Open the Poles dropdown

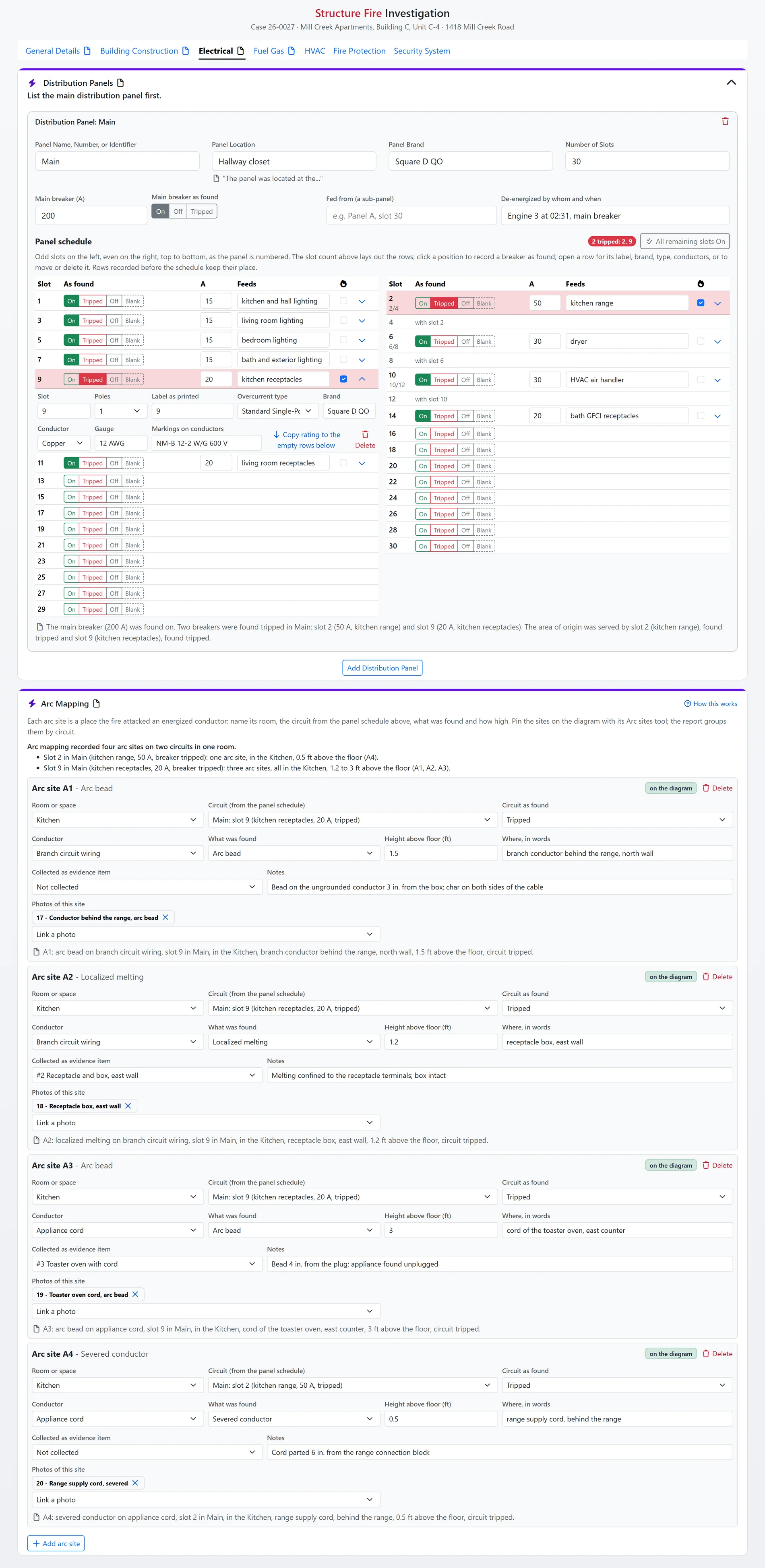coord(120,411)
